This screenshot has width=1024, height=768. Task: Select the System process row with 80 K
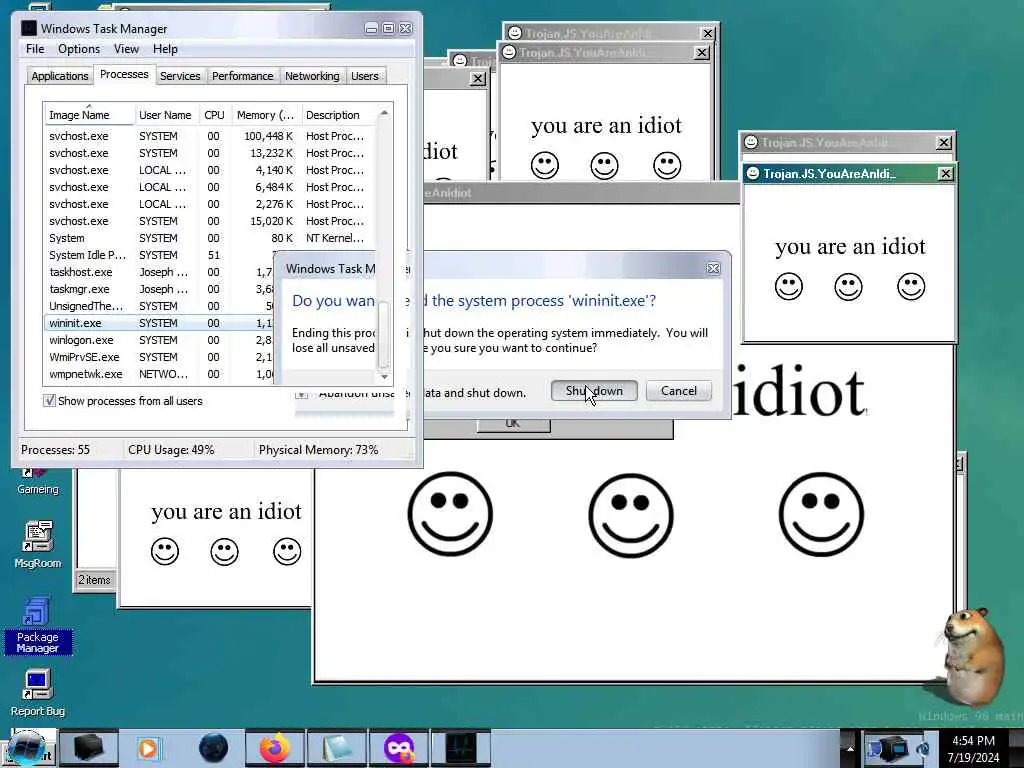coord(210,238)
